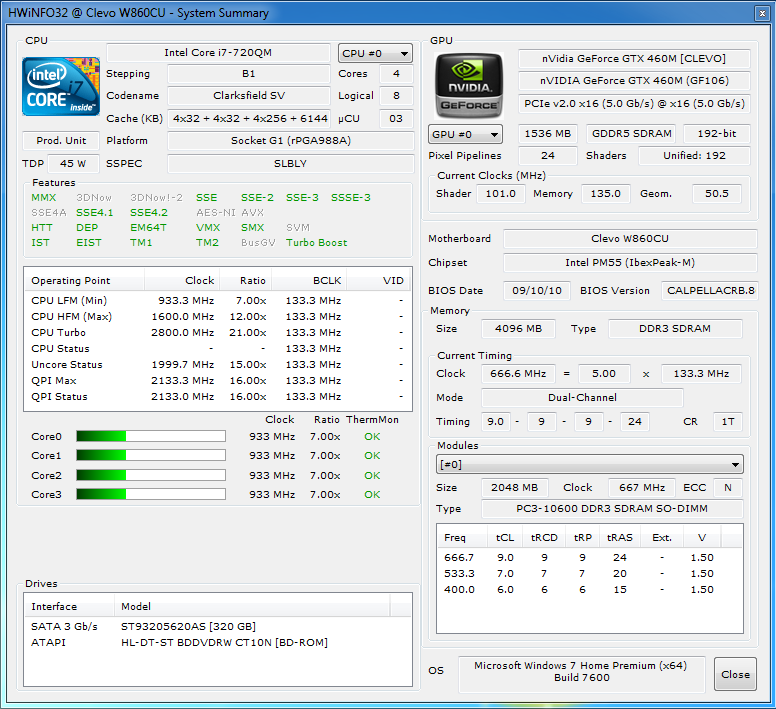Click the Freq column header in modules table
This screenshot has height=709, width=776.
click(462, 537)
